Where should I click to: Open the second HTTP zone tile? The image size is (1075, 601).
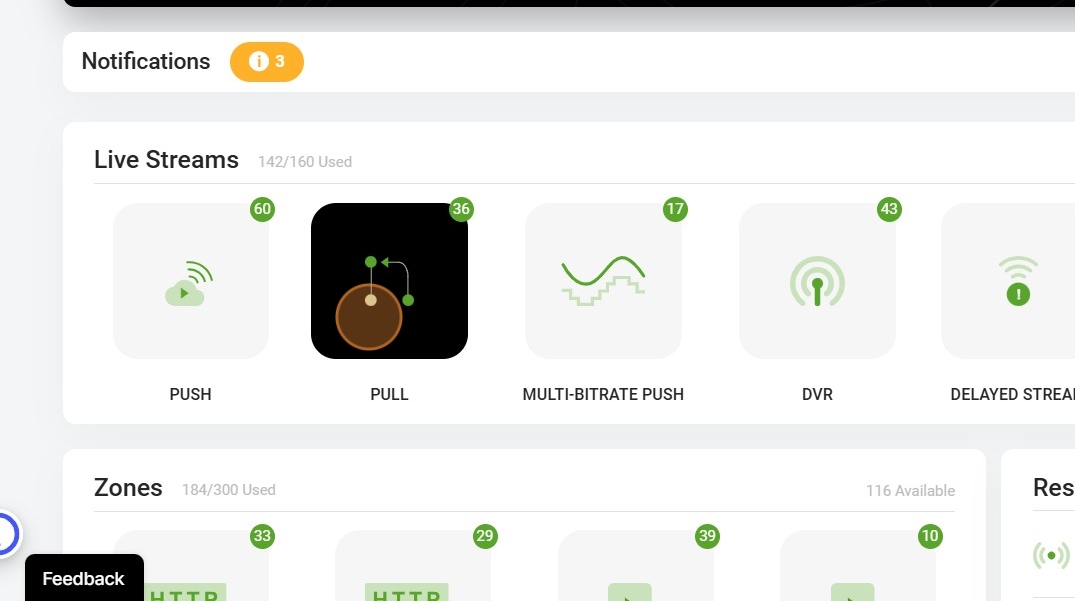(413, 565)
